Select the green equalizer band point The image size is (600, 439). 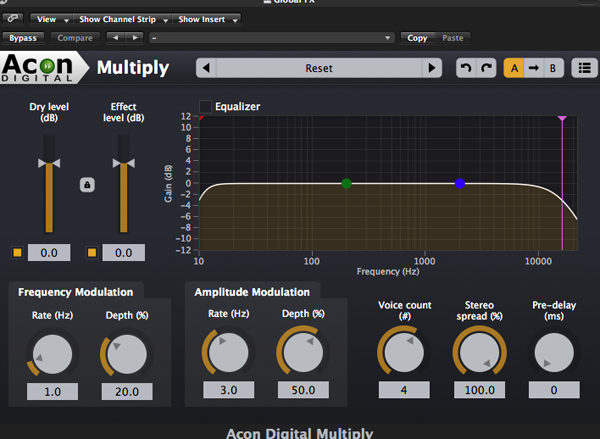(x=347, y=184)
